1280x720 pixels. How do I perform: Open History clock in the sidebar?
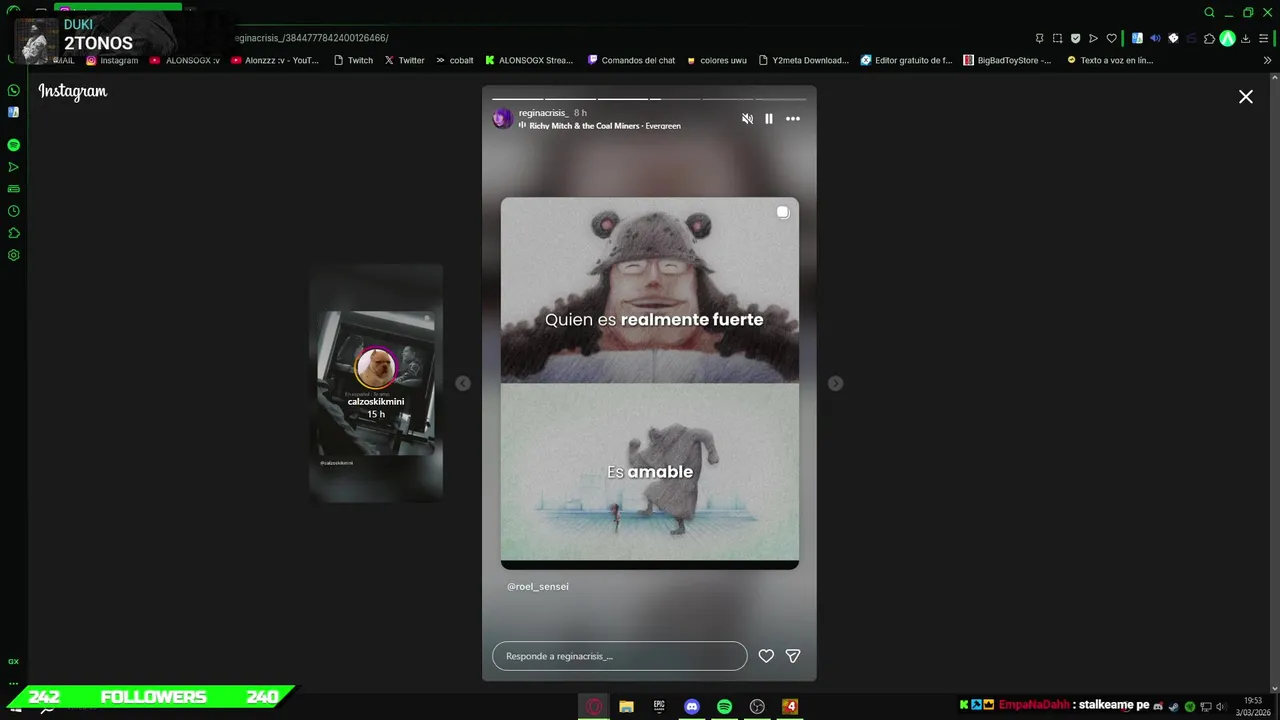click(x=14, y=211)
